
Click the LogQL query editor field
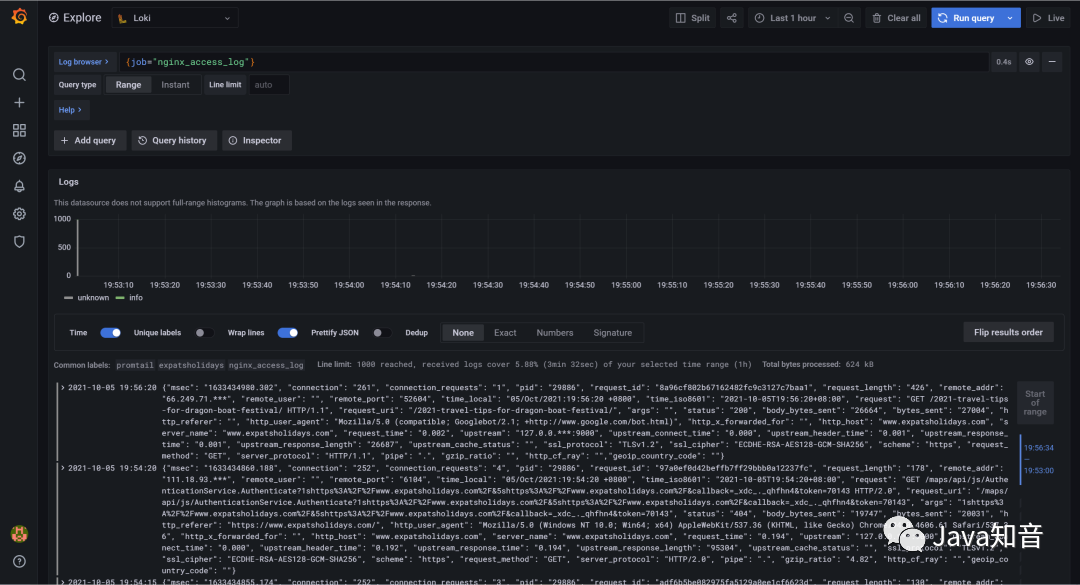(x=553, y=62)
